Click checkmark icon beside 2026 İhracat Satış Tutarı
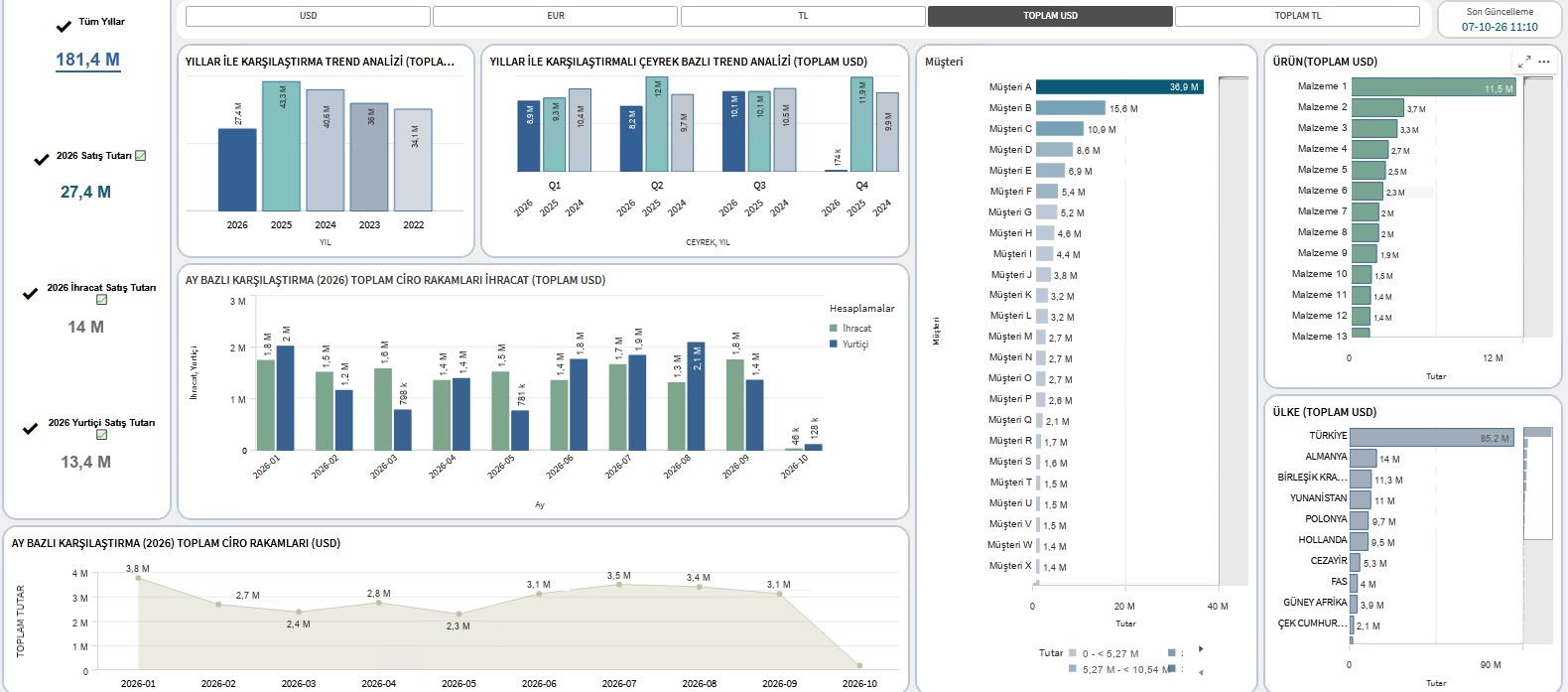The width and height of the screenshot is (1568, 692). (x=30, y=294)
